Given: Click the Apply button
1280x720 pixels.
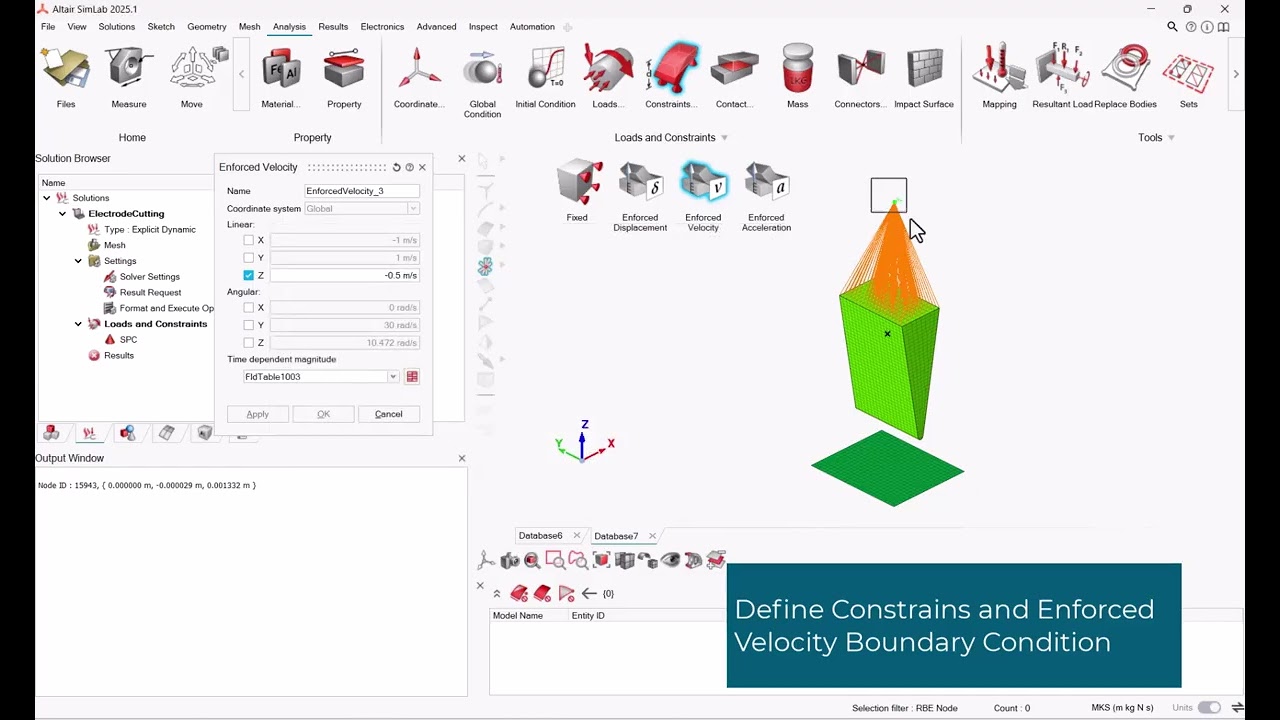Looking at the screenshot, I should coord(257,414).
